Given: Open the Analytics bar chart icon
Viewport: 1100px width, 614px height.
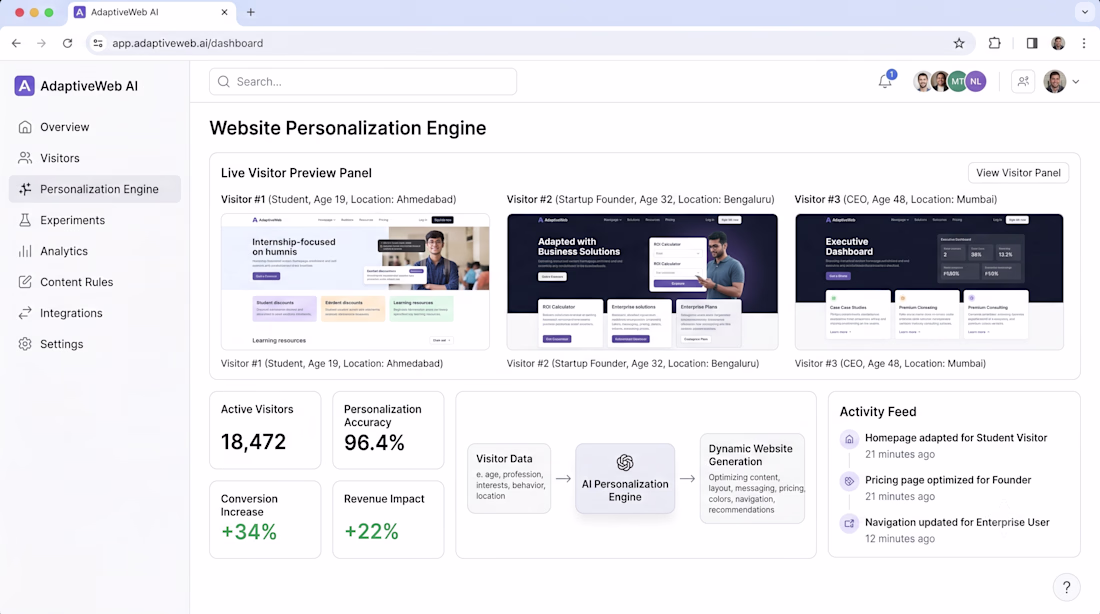Looking at the screenshot, I should pyautogui.click(x=25, y=251).
